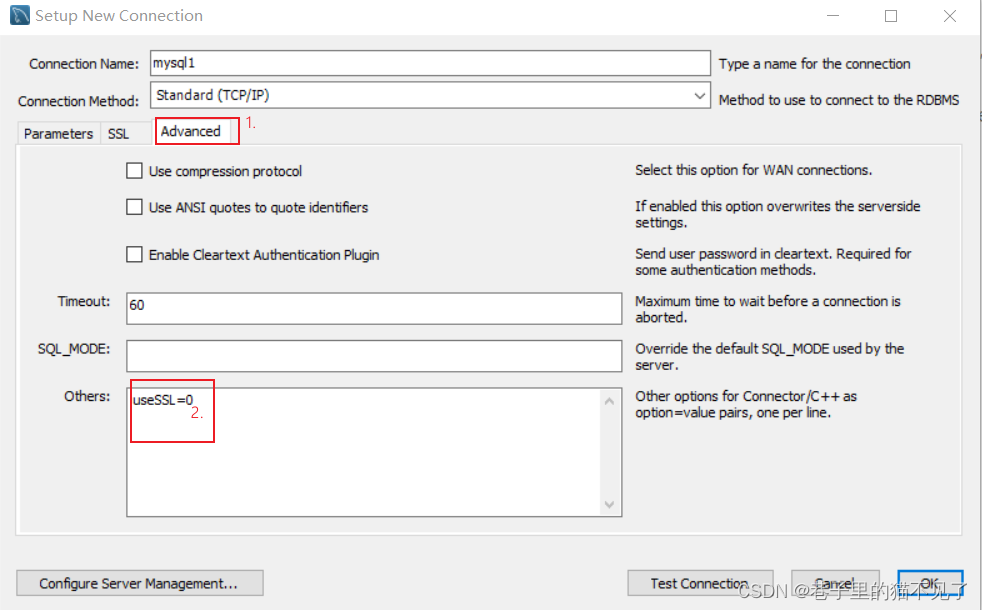Viewport: 982px width, 610px height.
Task: Focus the Connection Name field
Action: click(x=430, y=63)
